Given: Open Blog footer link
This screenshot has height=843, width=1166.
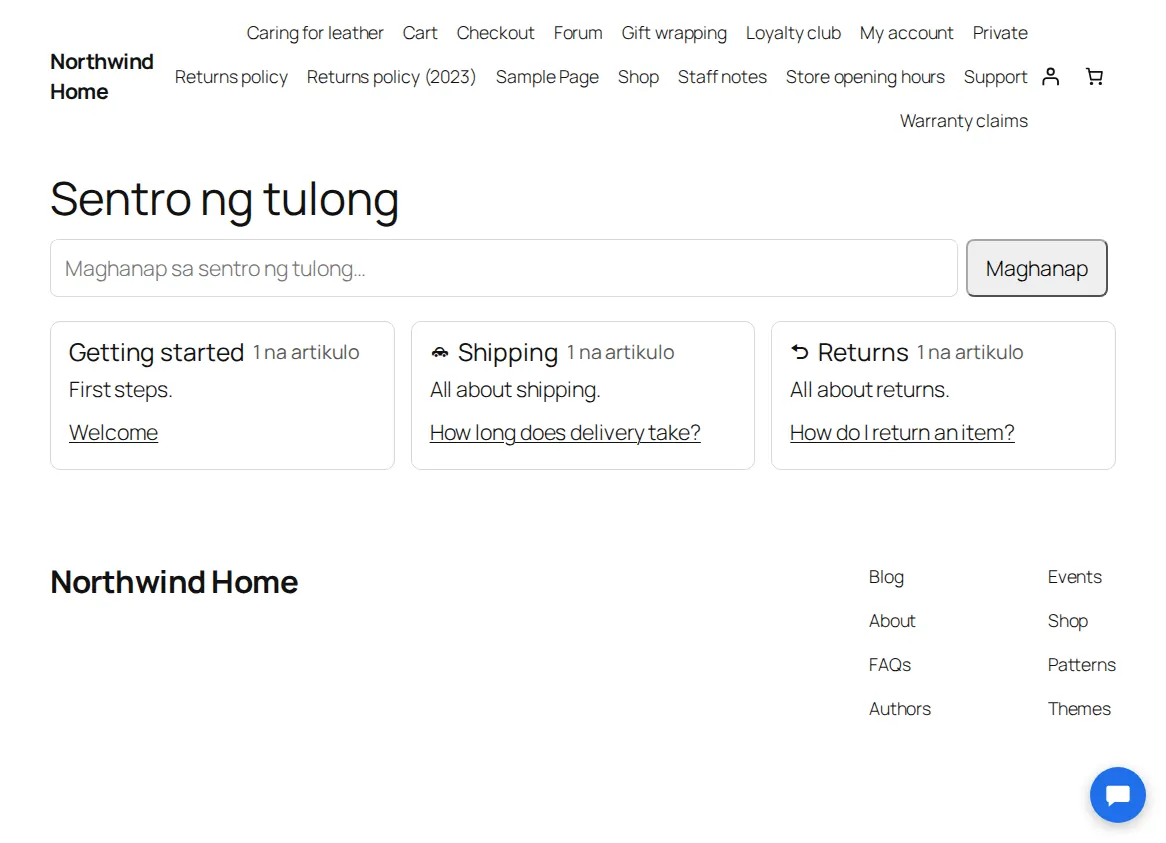Looking at the screenshot, I should click(886, 577).
